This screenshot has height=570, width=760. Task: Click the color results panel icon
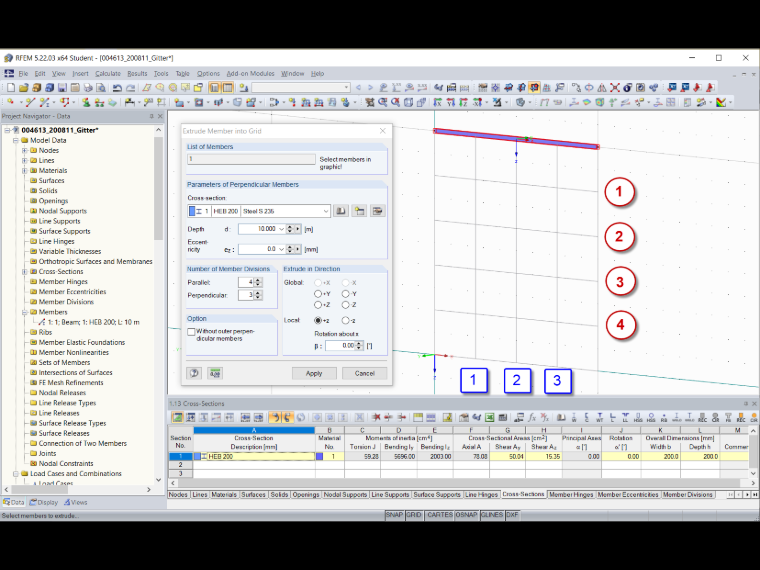coord(721,102)
